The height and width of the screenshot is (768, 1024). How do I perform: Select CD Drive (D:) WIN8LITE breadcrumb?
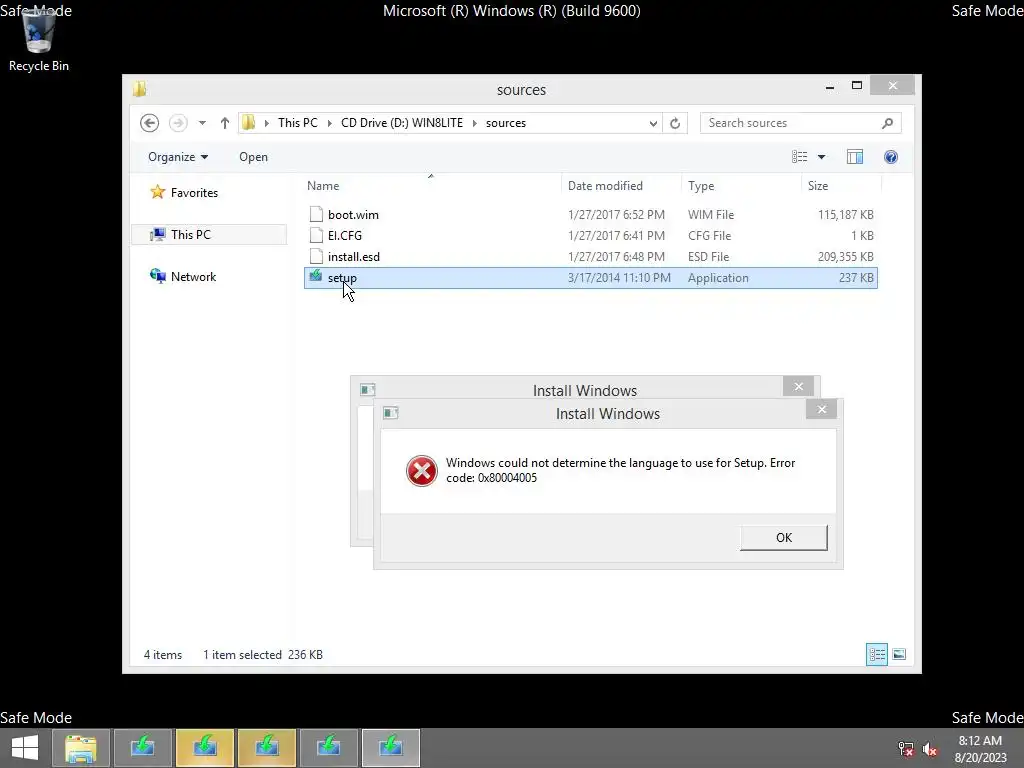[402, 123]
